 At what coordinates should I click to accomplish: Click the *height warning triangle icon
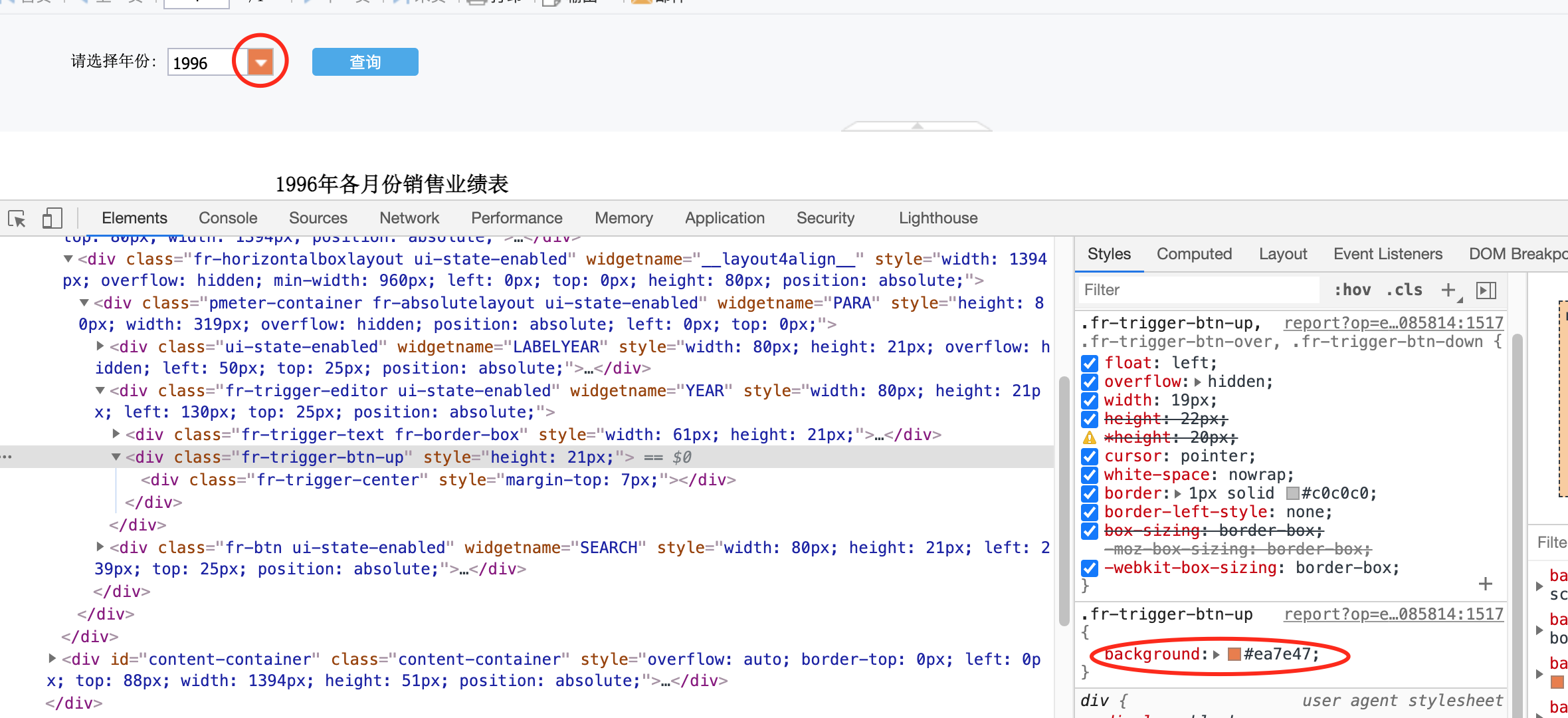1089,438
